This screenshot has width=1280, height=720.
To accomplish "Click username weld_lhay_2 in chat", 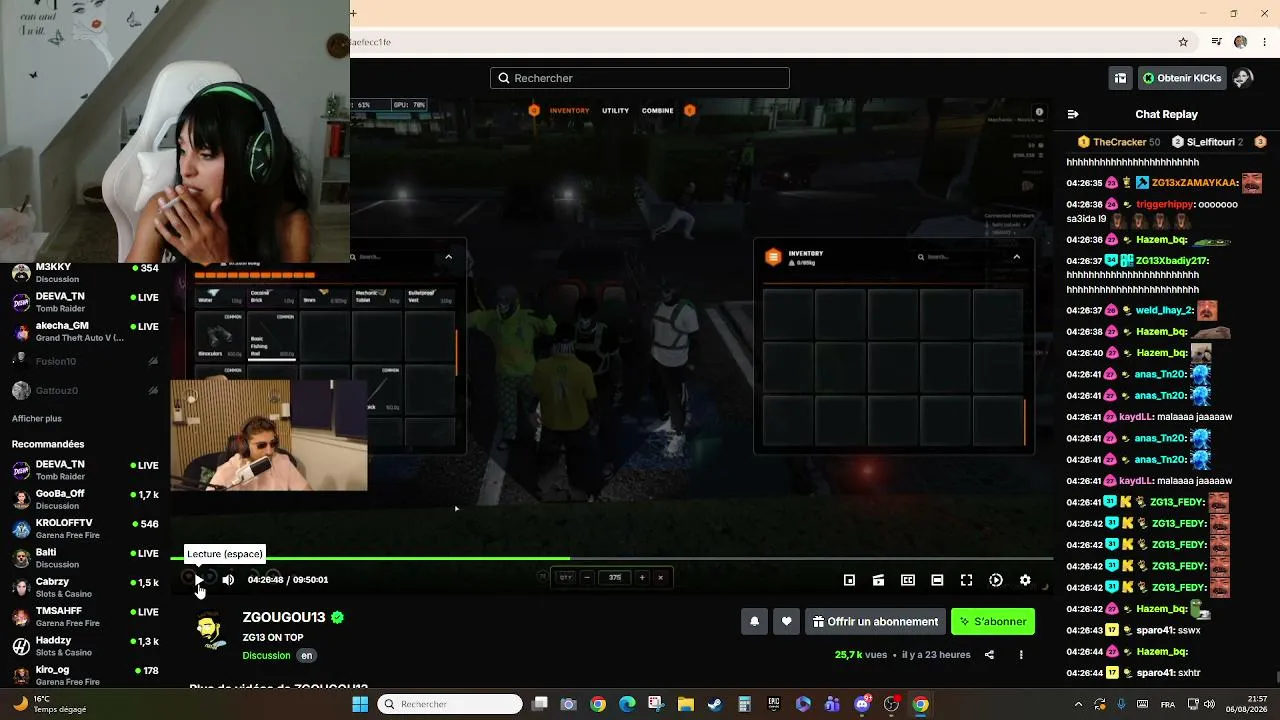I will click(x=1164, y=310).
